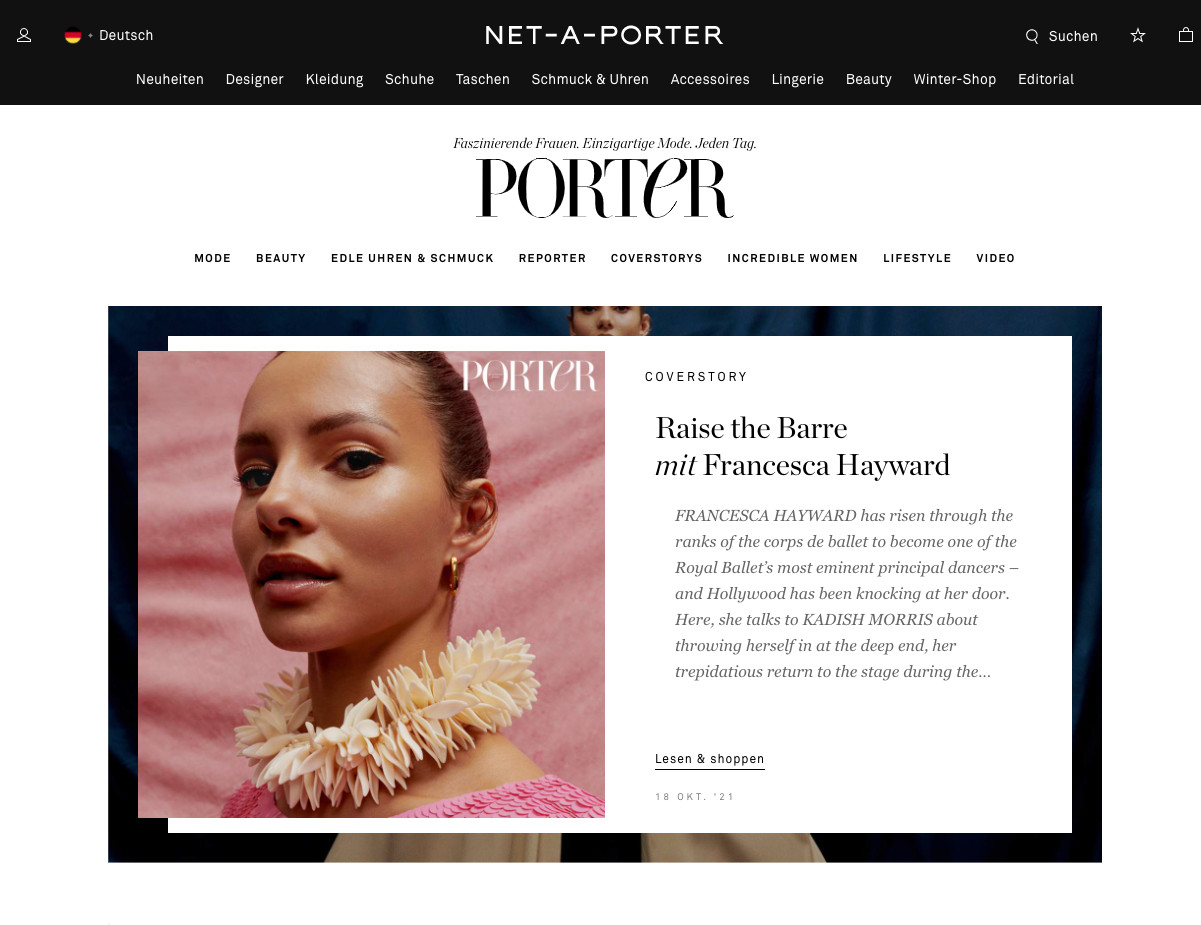Open the user account icon
The height and width of the screenshot is (925, 1201).
pyautogui.click(x=24, y=35)
